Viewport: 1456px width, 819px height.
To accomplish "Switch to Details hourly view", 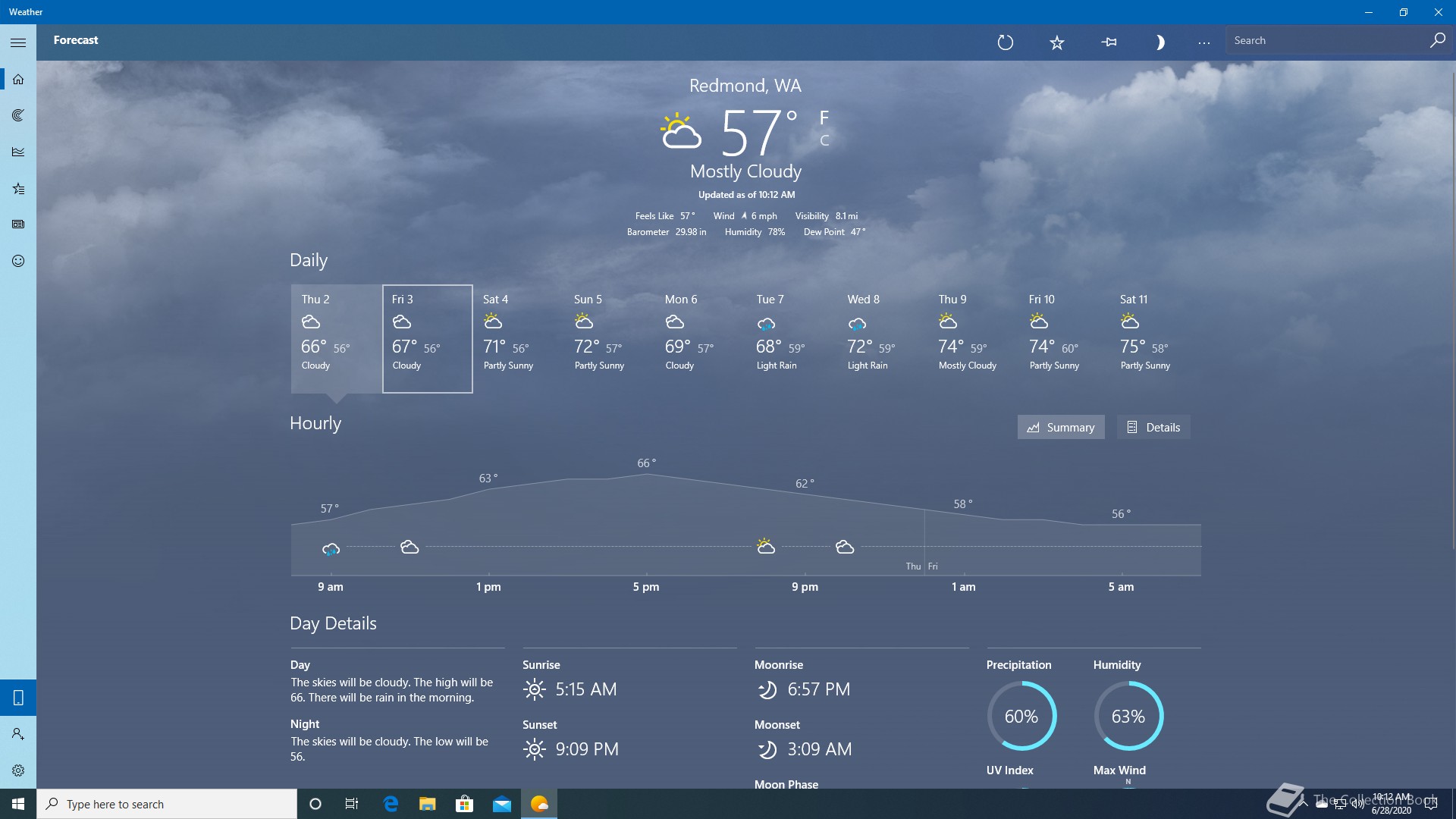I will [1153, 427].
